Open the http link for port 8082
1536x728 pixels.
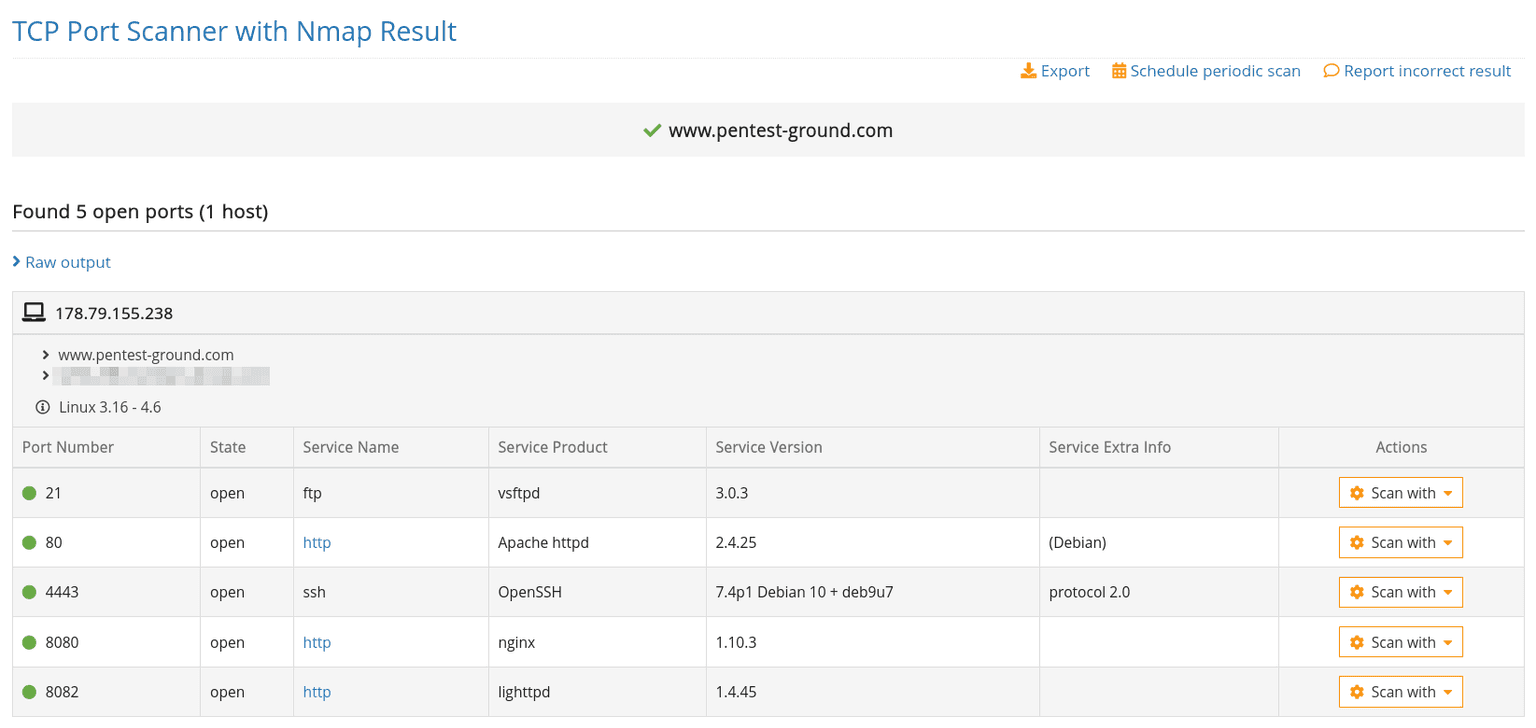[317, 691]
